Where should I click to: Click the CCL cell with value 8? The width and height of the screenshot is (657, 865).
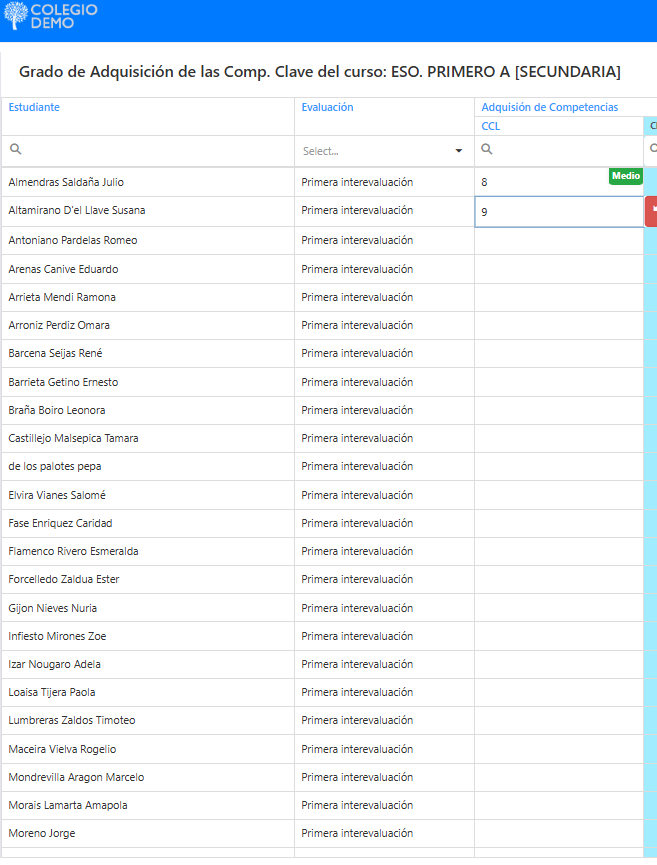click(540, 183)
